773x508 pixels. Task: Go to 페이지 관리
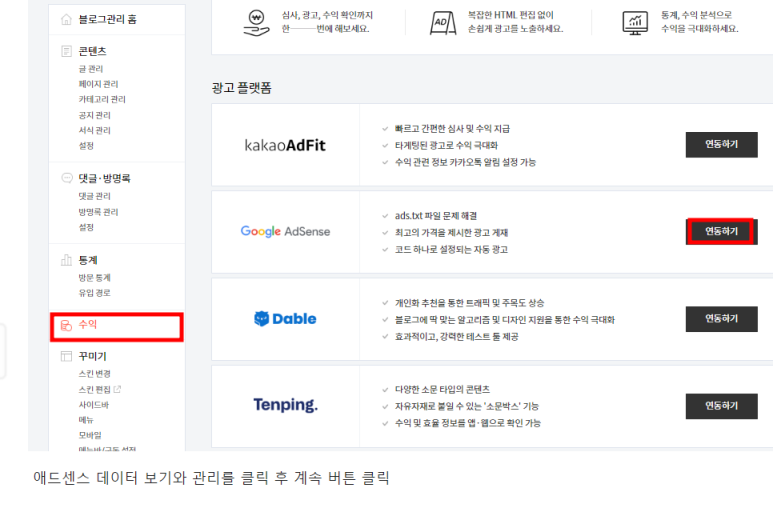[98, 84]
